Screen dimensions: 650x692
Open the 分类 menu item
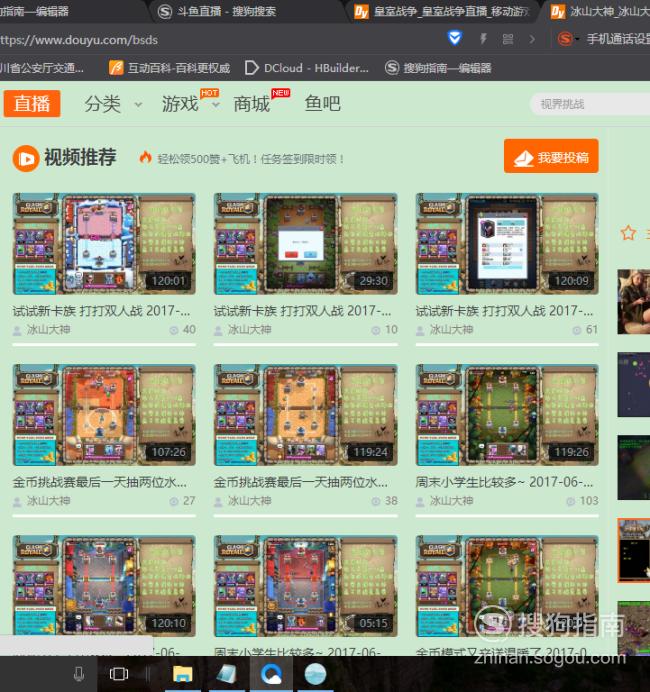pos(102,104)
